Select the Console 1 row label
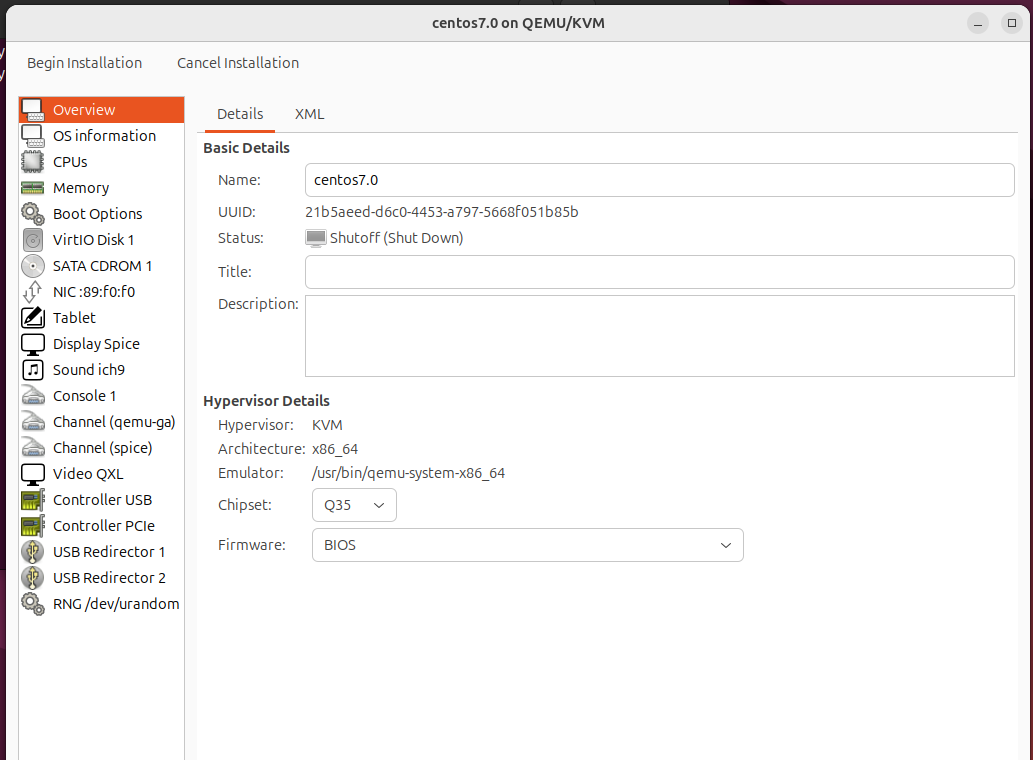This screenshot has height=760, width=1033. tap(84, 396)
